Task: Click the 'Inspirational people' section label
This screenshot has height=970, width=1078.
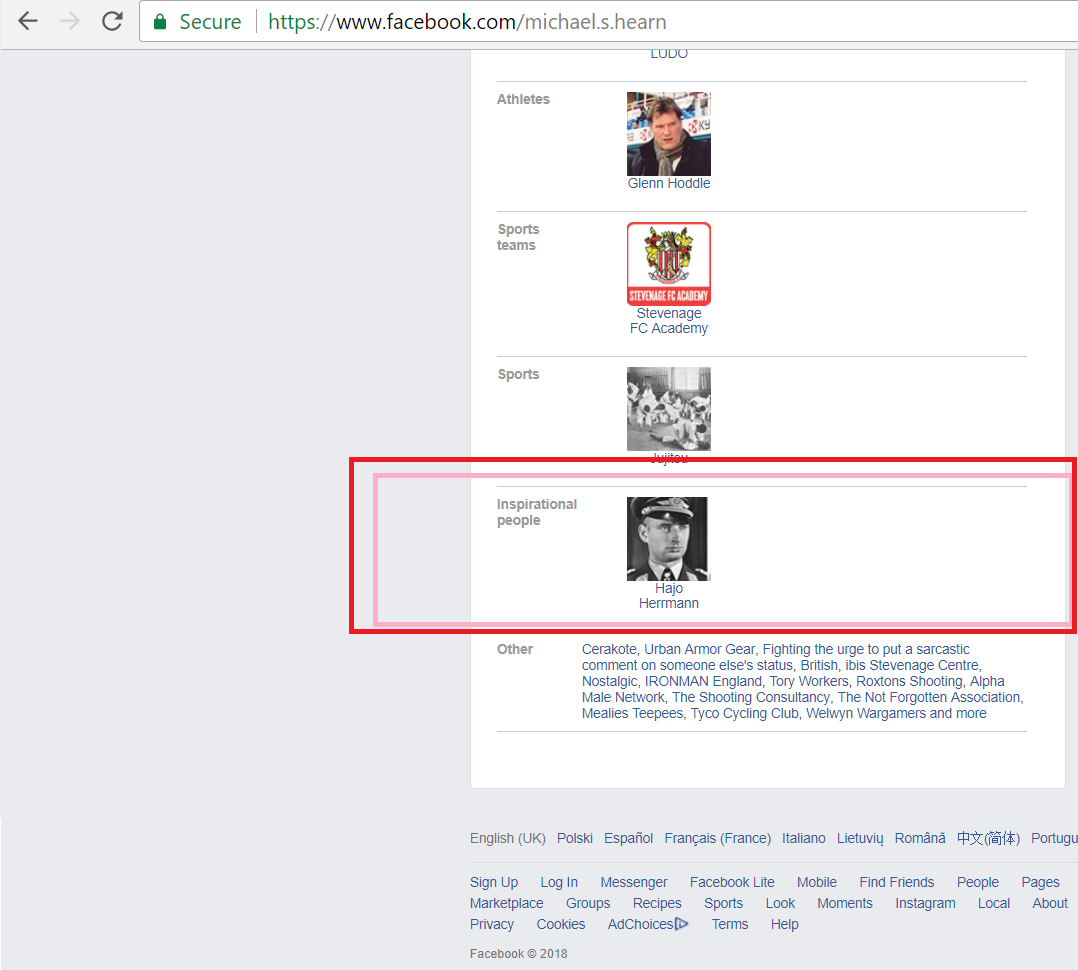Action: click(x=537, y=512)
